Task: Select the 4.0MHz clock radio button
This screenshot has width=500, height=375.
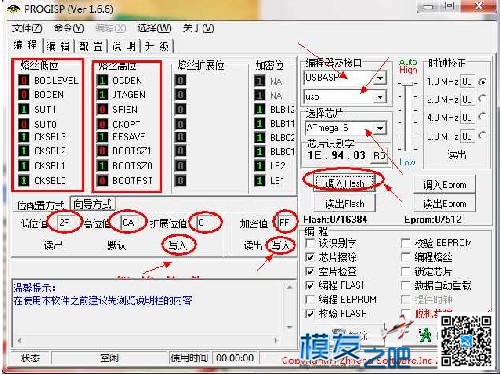Action: click(482, 117)
